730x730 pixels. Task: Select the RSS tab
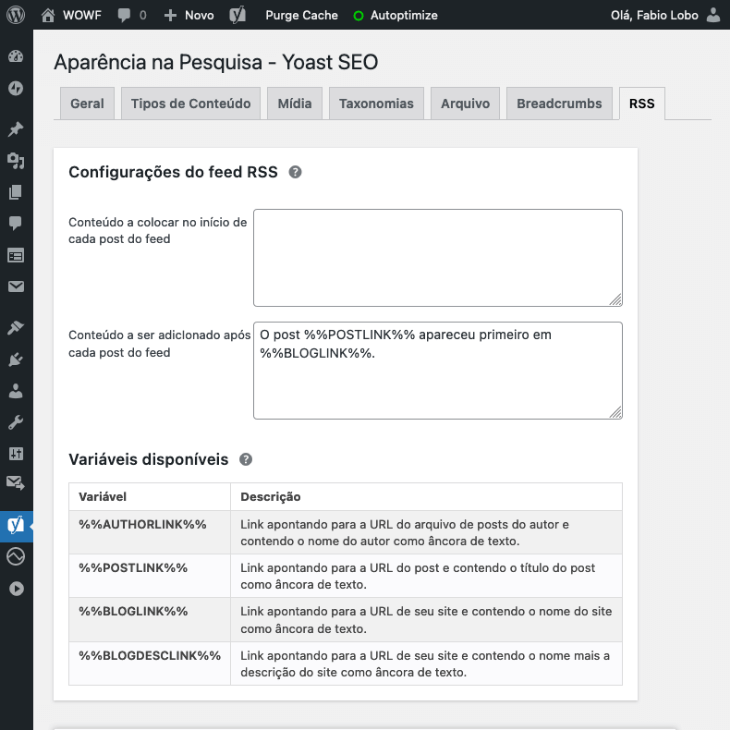point(642,103)
